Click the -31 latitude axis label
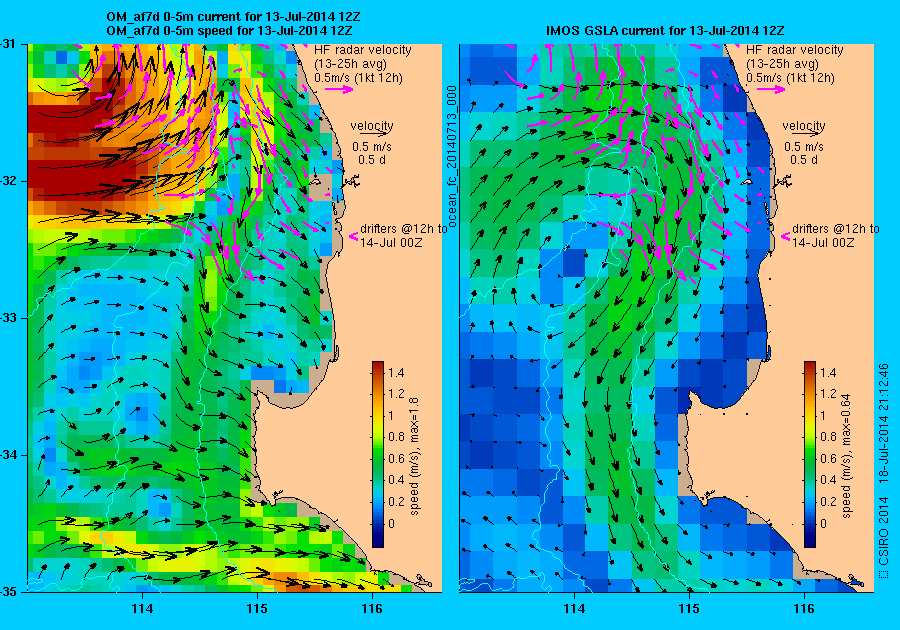This screenshot has width=900, height=630. point(7,44)
